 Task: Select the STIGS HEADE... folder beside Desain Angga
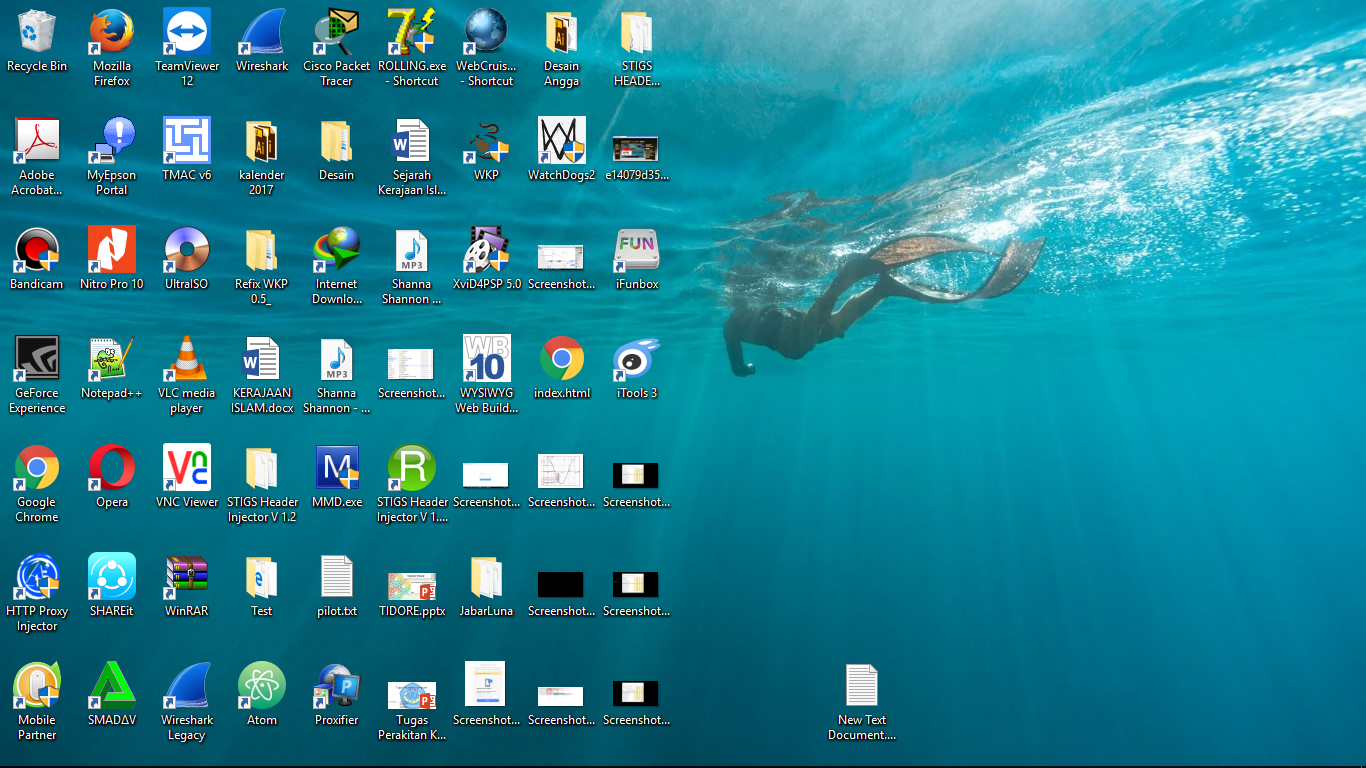(x=636, y=32)
